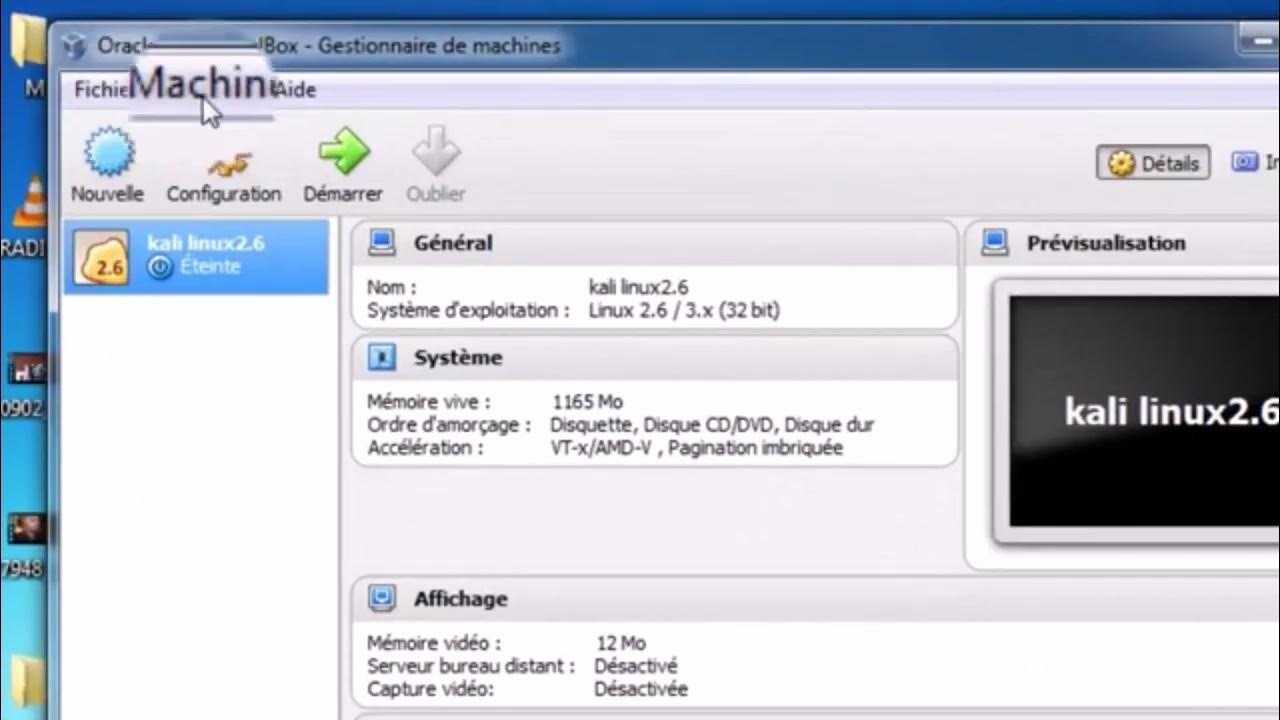Click the Nouvelle machine toolbar icon
The image size is (1280, 720).
point(108,152)
